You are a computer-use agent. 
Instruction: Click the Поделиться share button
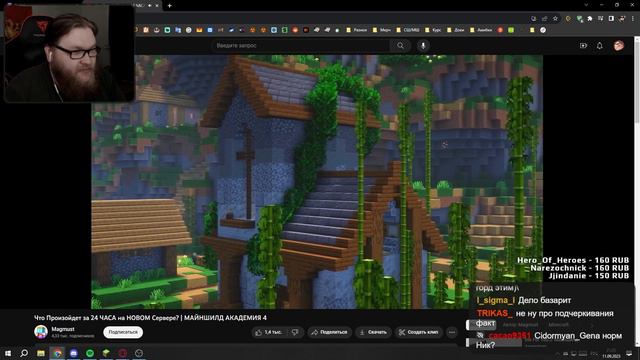pyautogui.click(x=329, y=332)
